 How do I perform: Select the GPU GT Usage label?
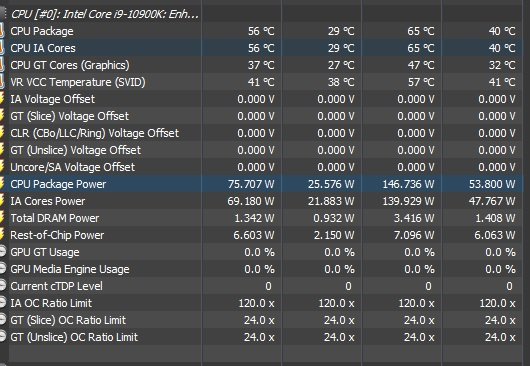[45, 252]
